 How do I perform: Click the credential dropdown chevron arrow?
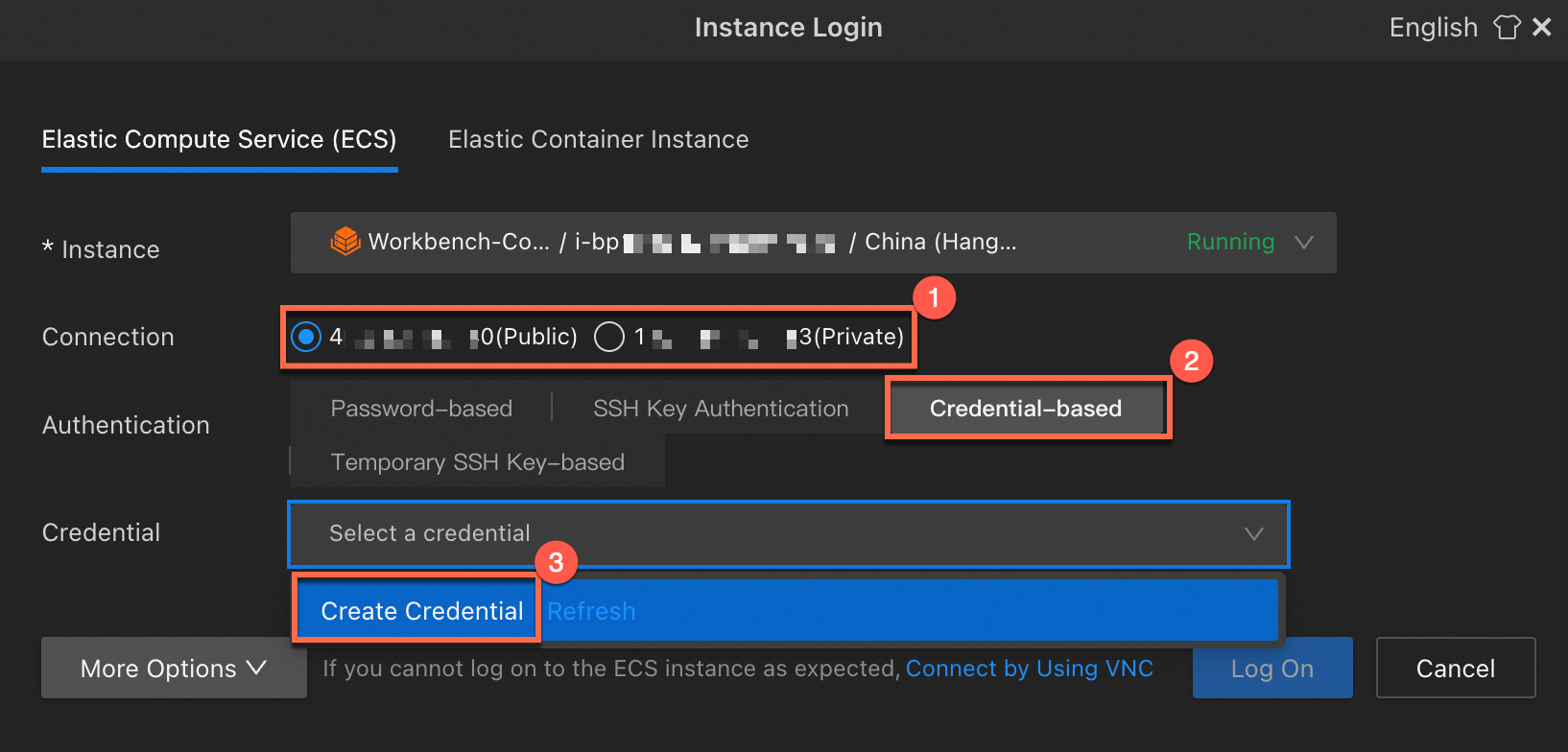click(x=1253, y=533)
